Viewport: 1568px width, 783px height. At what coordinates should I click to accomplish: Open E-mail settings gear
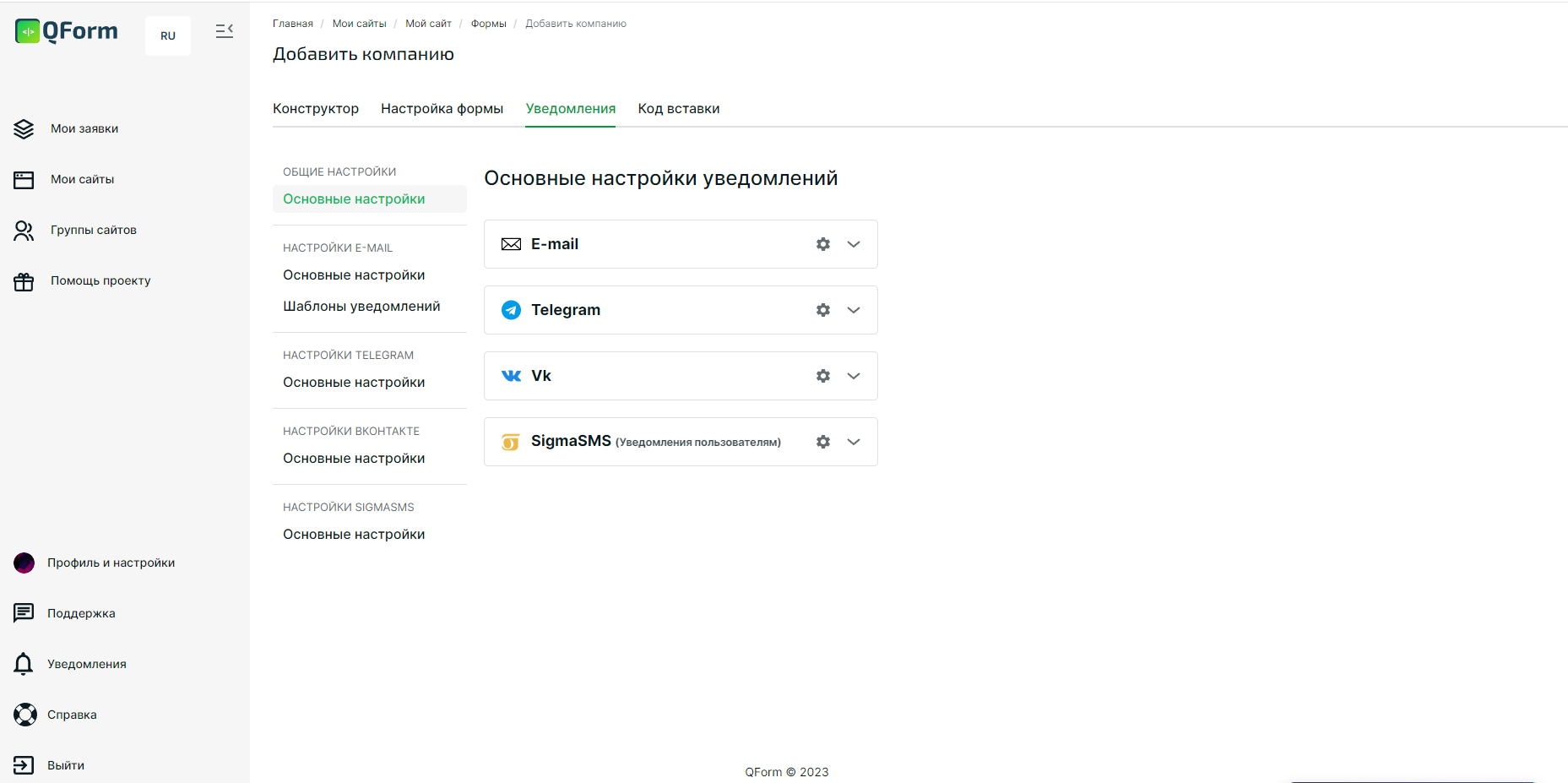pos(823,244)
